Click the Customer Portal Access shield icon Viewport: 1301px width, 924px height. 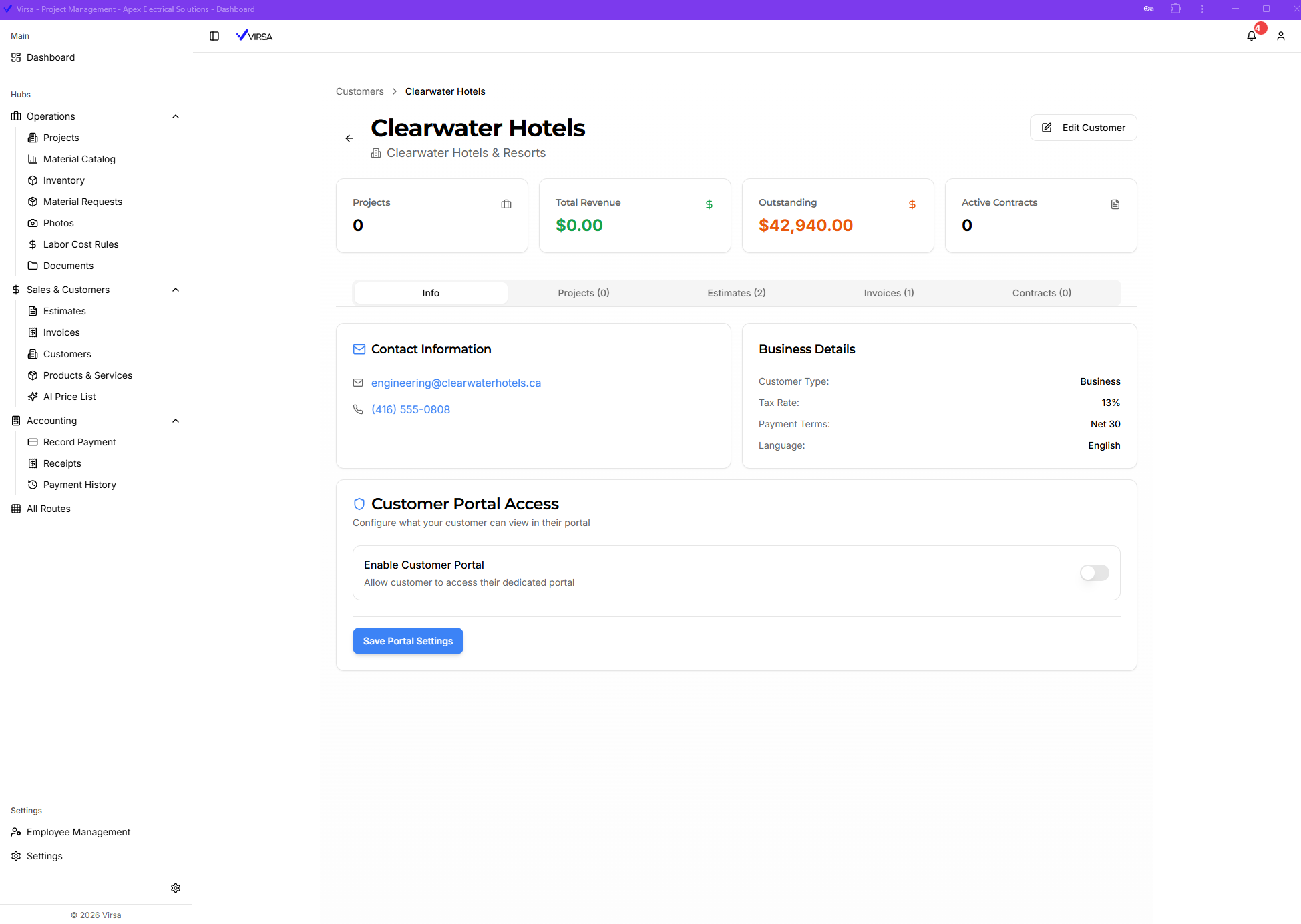click(359, 504)
